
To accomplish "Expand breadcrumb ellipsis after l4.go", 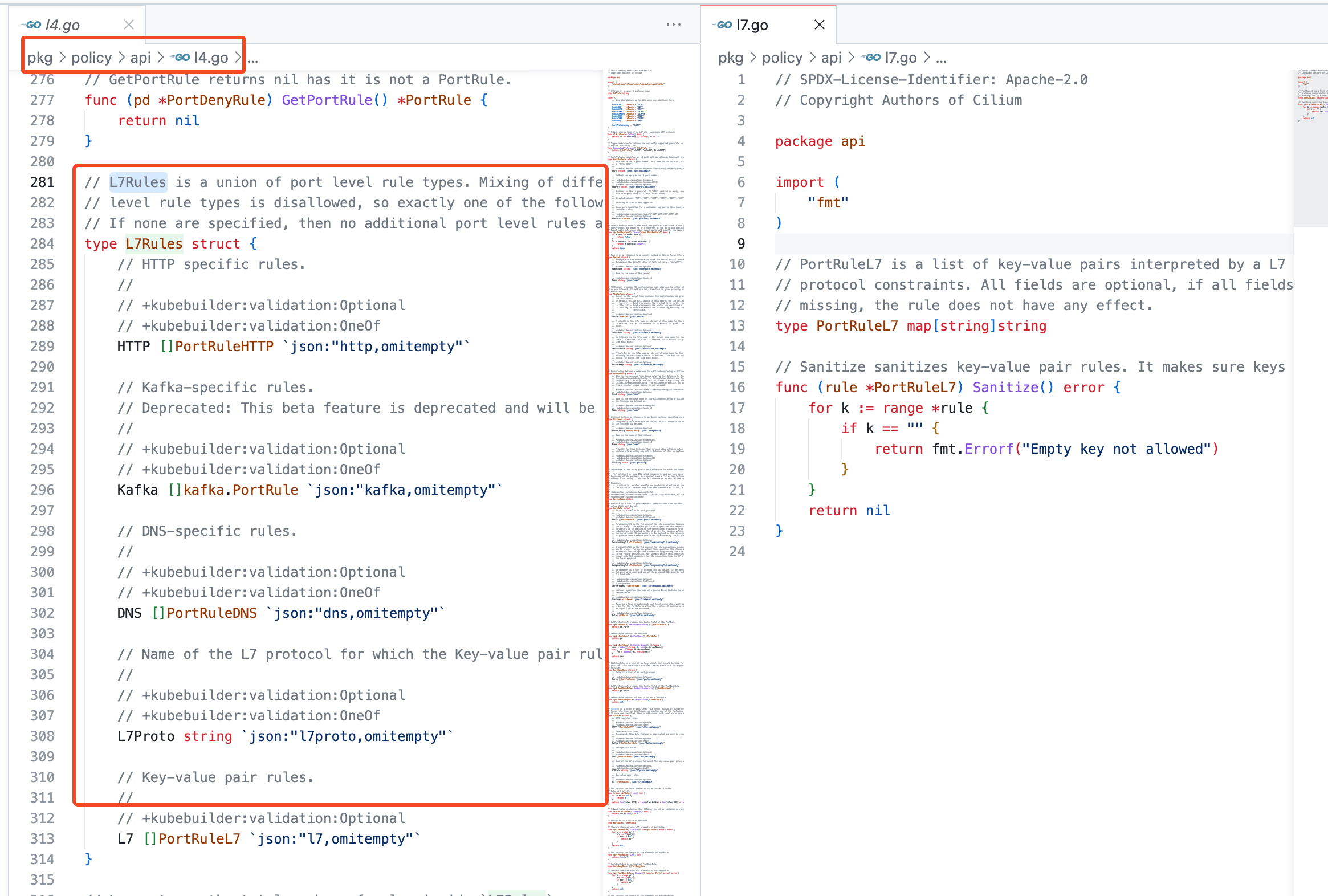I will (x=253, y=58).
